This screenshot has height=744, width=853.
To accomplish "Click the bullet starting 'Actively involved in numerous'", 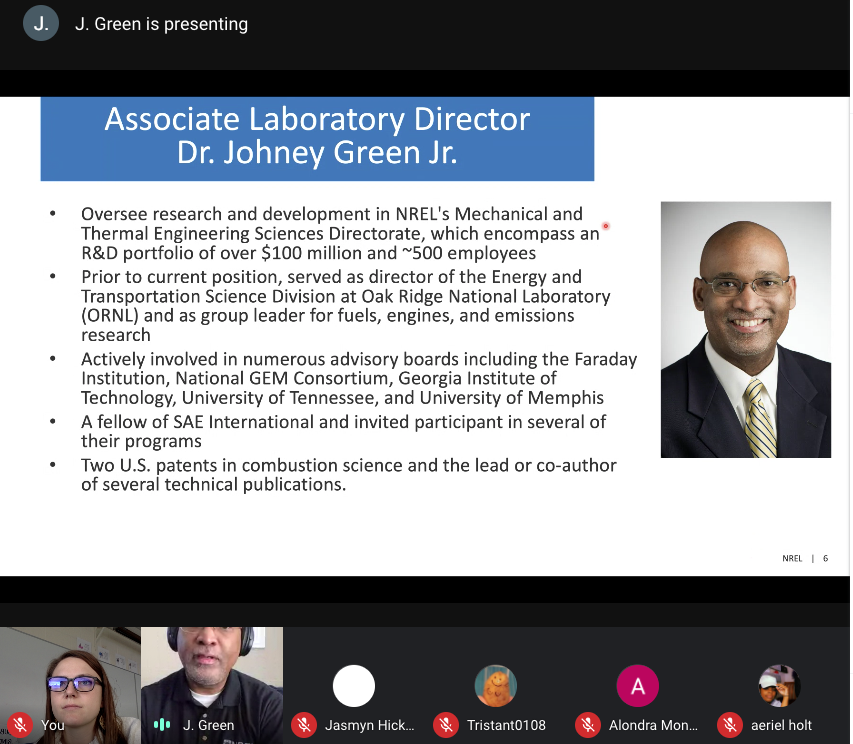I will click(359, 379).
